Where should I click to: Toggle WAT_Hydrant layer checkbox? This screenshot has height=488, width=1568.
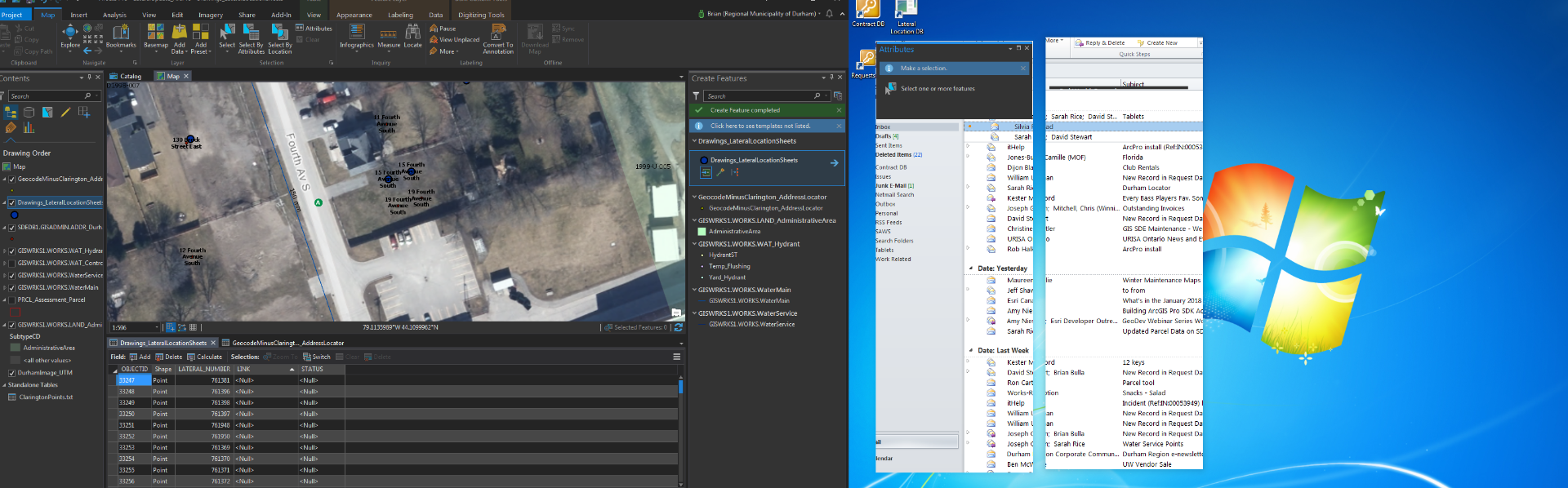coord(12,251)
